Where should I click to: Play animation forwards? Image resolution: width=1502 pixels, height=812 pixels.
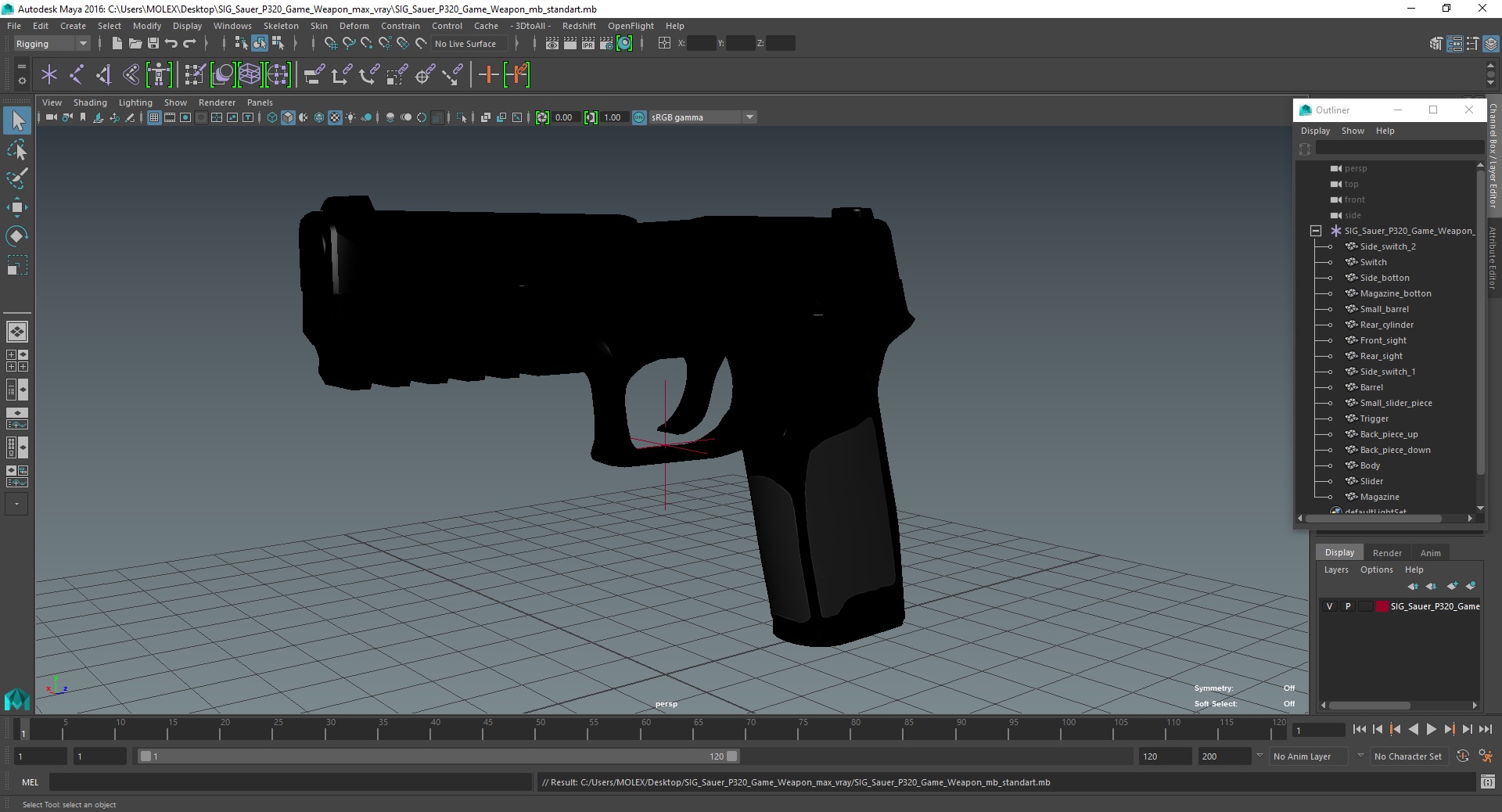click(x=1431, y=729)
